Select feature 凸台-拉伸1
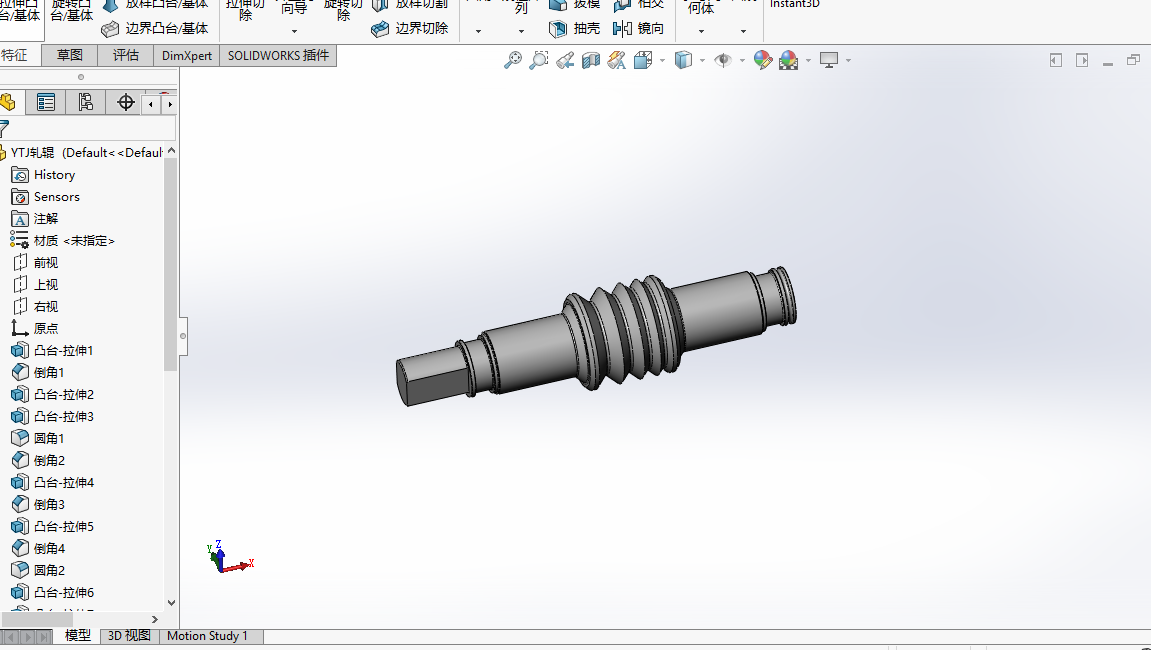 pos(53,351)
